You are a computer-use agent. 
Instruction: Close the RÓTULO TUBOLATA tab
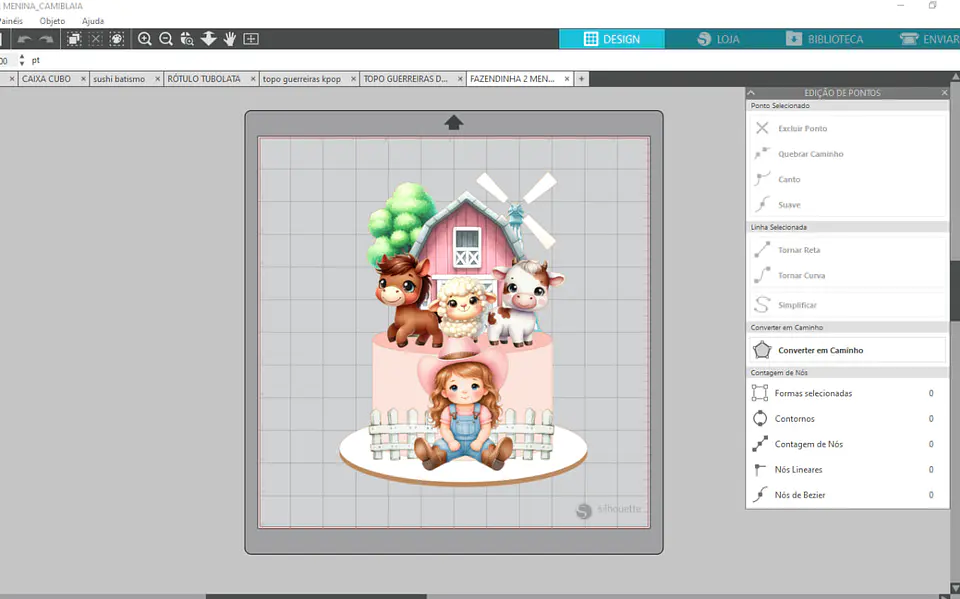253,79
